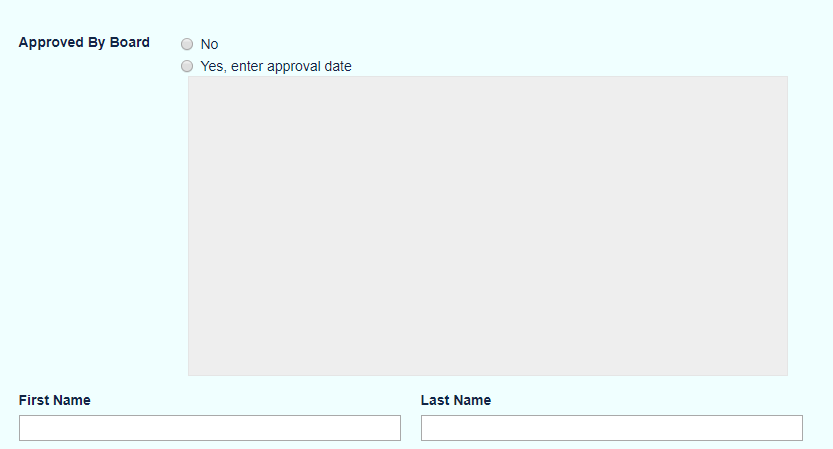Focus the input box under Last Name

611,428
